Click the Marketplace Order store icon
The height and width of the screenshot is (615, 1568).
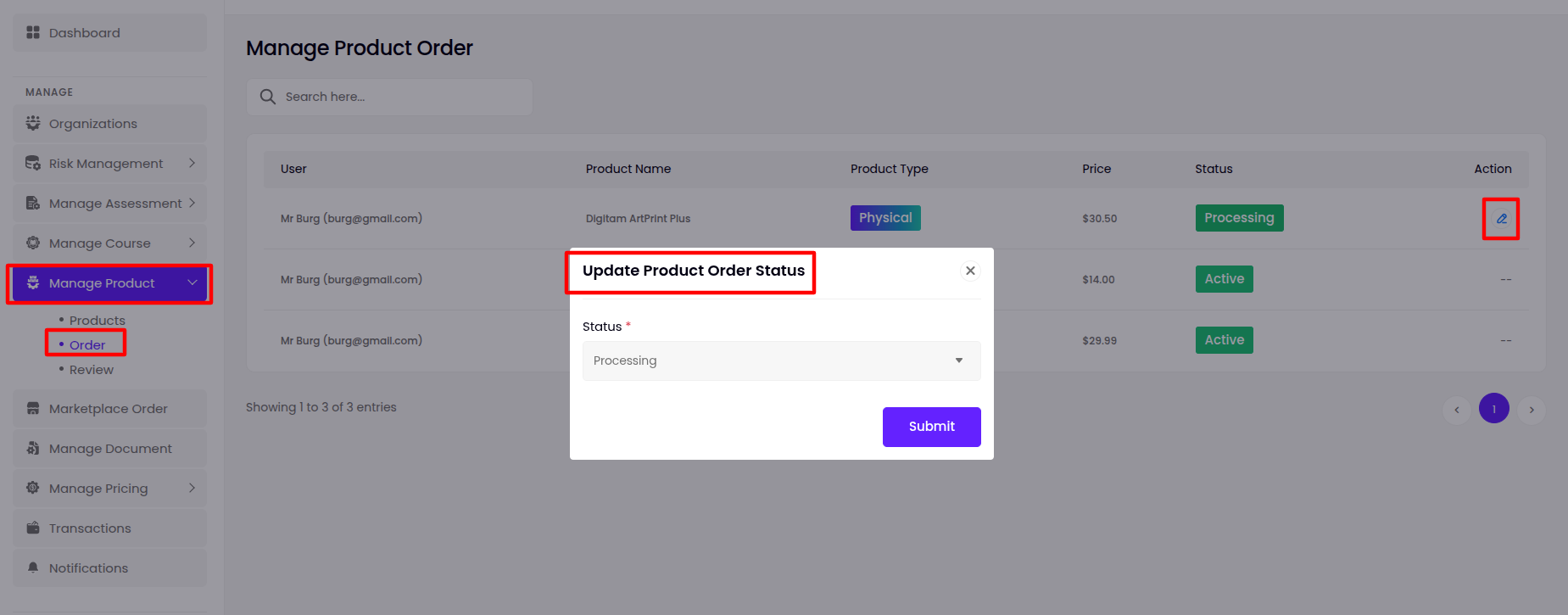coord(33,408)
